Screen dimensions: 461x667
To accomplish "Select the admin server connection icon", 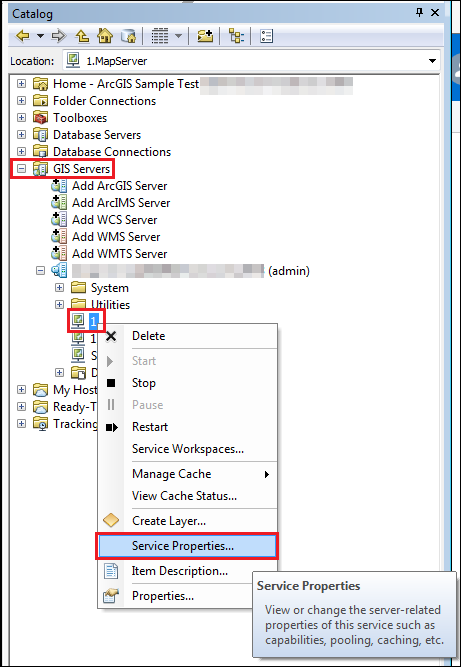I will (59, 271).
